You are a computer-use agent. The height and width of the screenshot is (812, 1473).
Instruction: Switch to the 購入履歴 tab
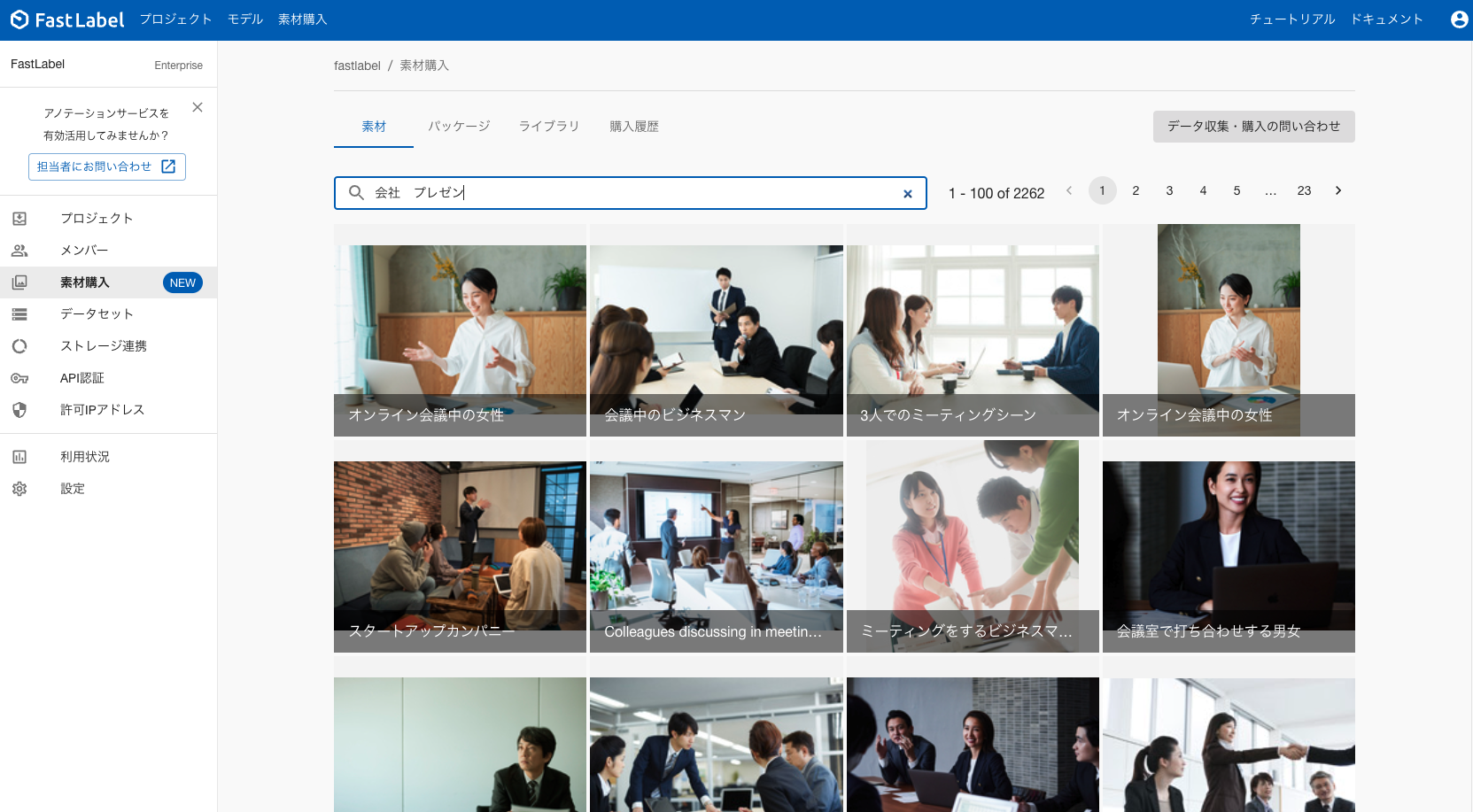coord(634,127)
